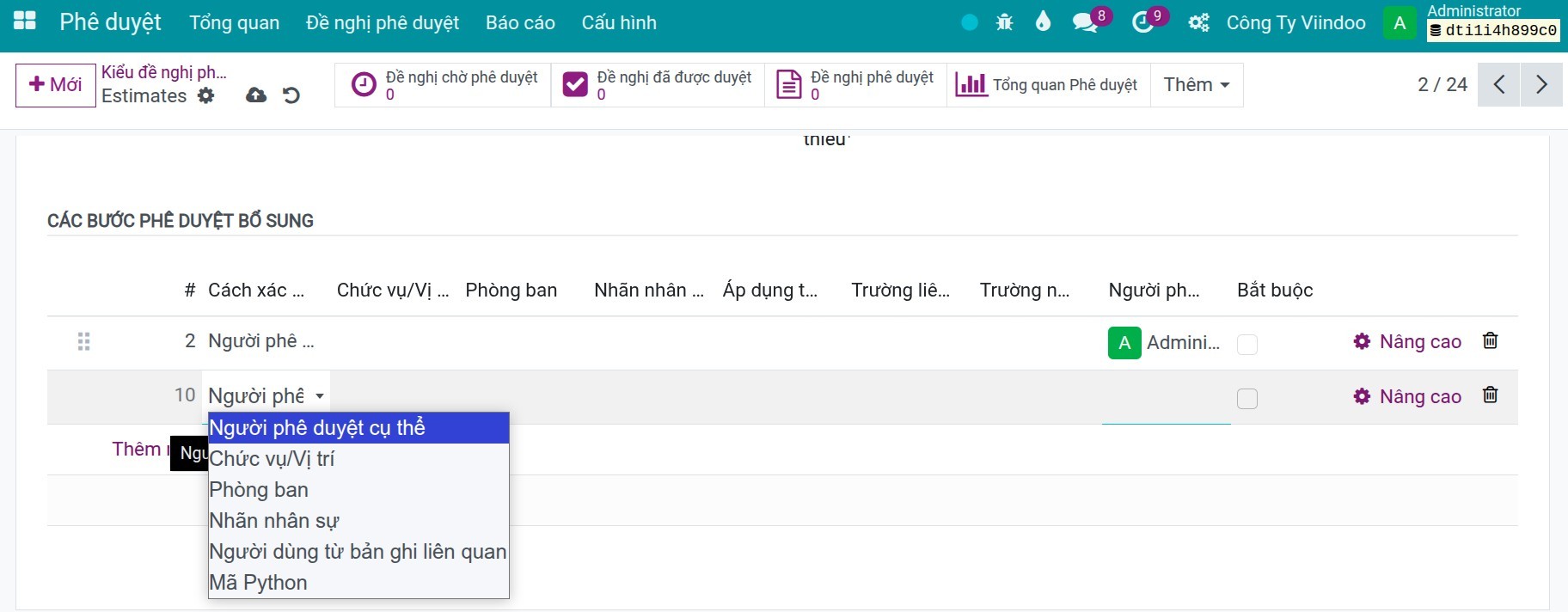The image size is (1568, 612).
Task: Open Đề nghị phê duyệt stat button
Action: (x=855, y=84)
